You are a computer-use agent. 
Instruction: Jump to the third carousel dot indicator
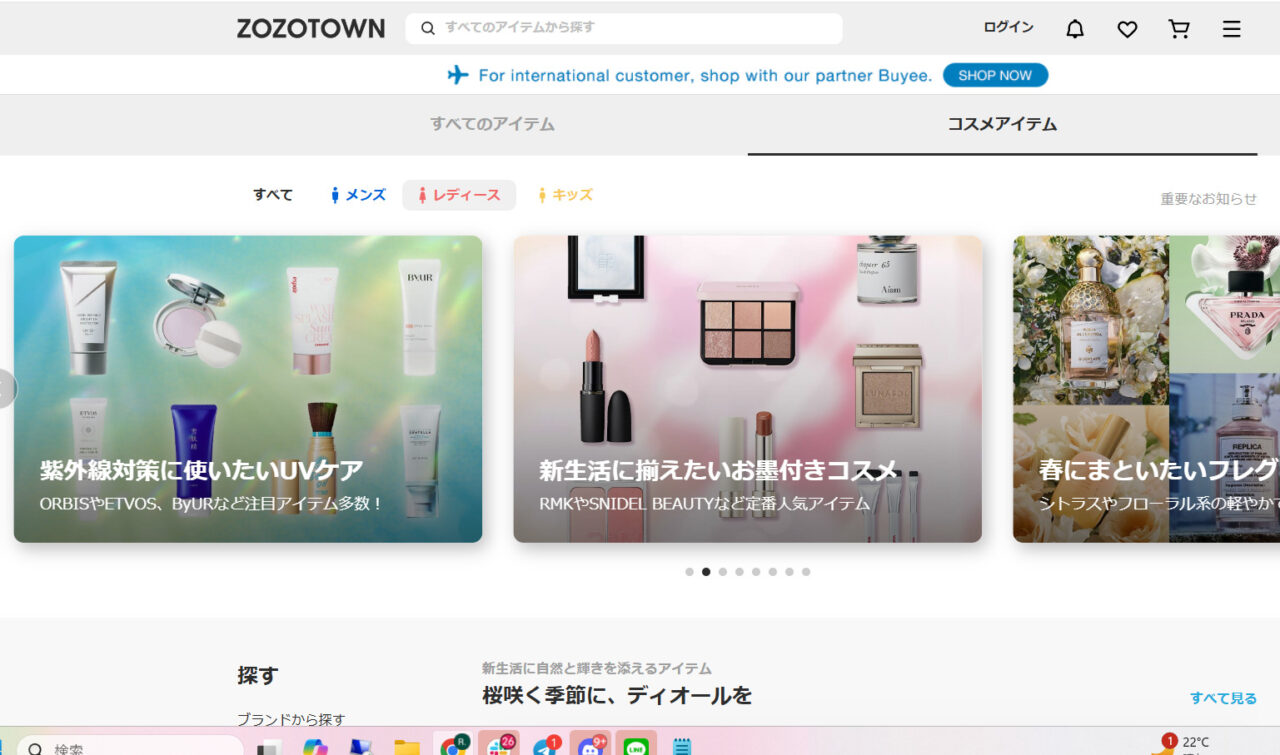point(722,571)
